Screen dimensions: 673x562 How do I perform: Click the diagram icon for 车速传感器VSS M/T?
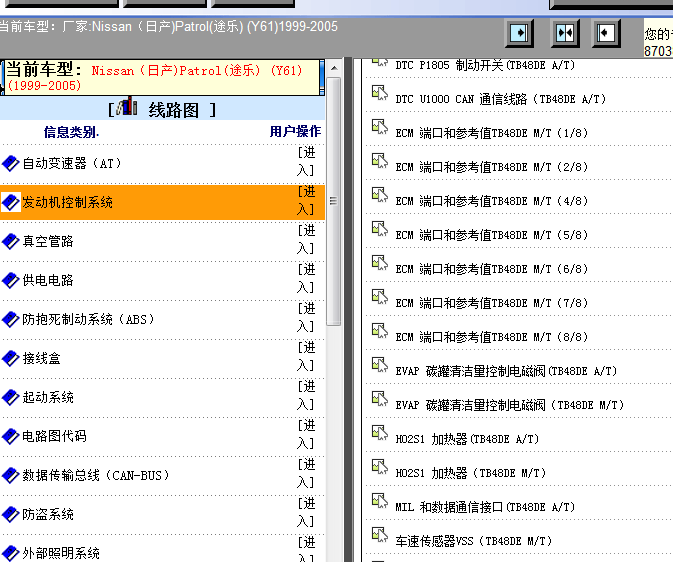(x=380, y=535)
